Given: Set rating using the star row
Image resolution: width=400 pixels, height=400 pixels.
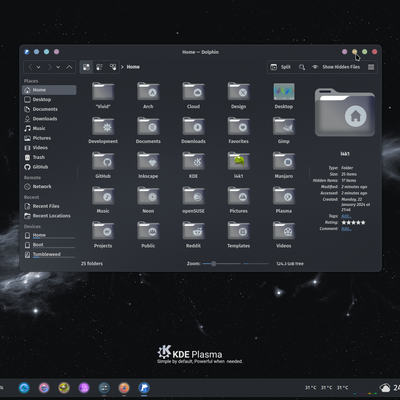Looking at the screenshot, I should click(x=353, y=222).
